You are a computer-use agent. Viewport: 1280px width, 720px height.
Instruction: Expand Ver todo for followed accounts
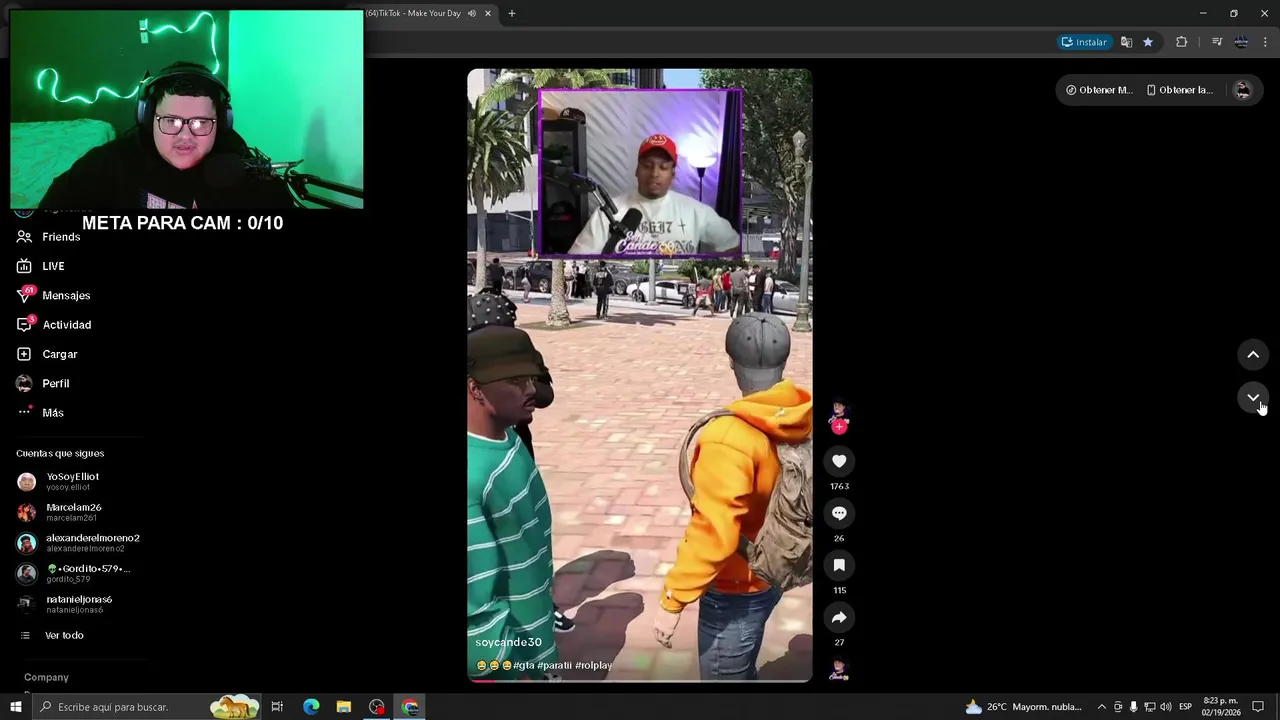[x=52, y=635]
